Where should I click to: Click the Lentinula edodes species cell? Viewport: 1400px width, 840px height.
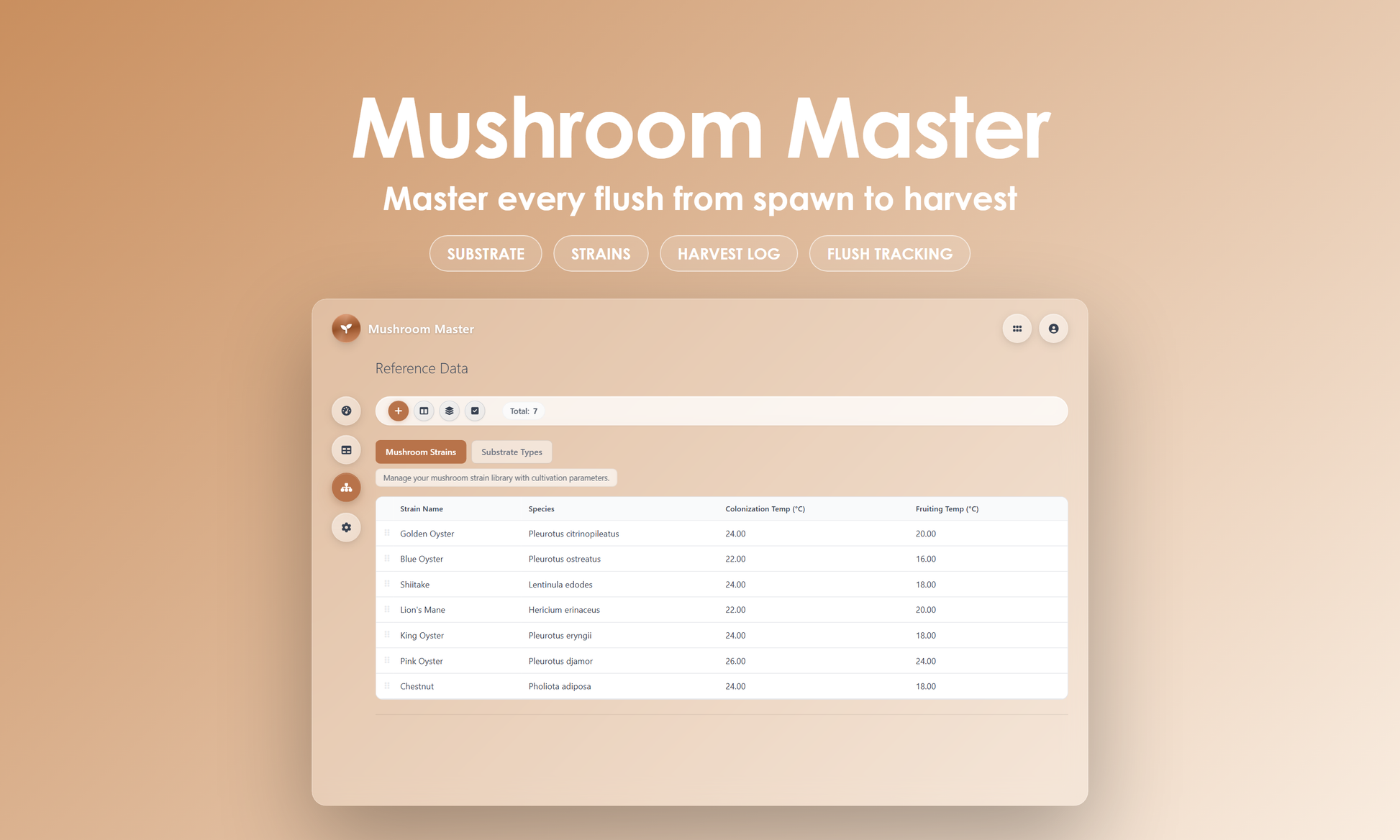tap(560, 585)
